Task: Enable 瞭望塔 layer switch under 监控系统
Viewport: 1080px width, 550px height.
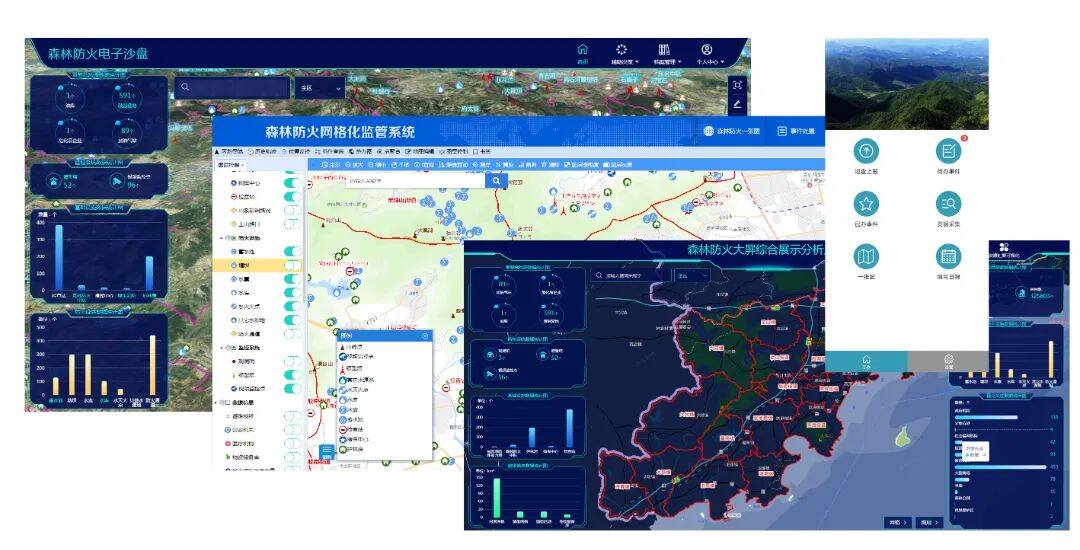Action: pos(292,375)
